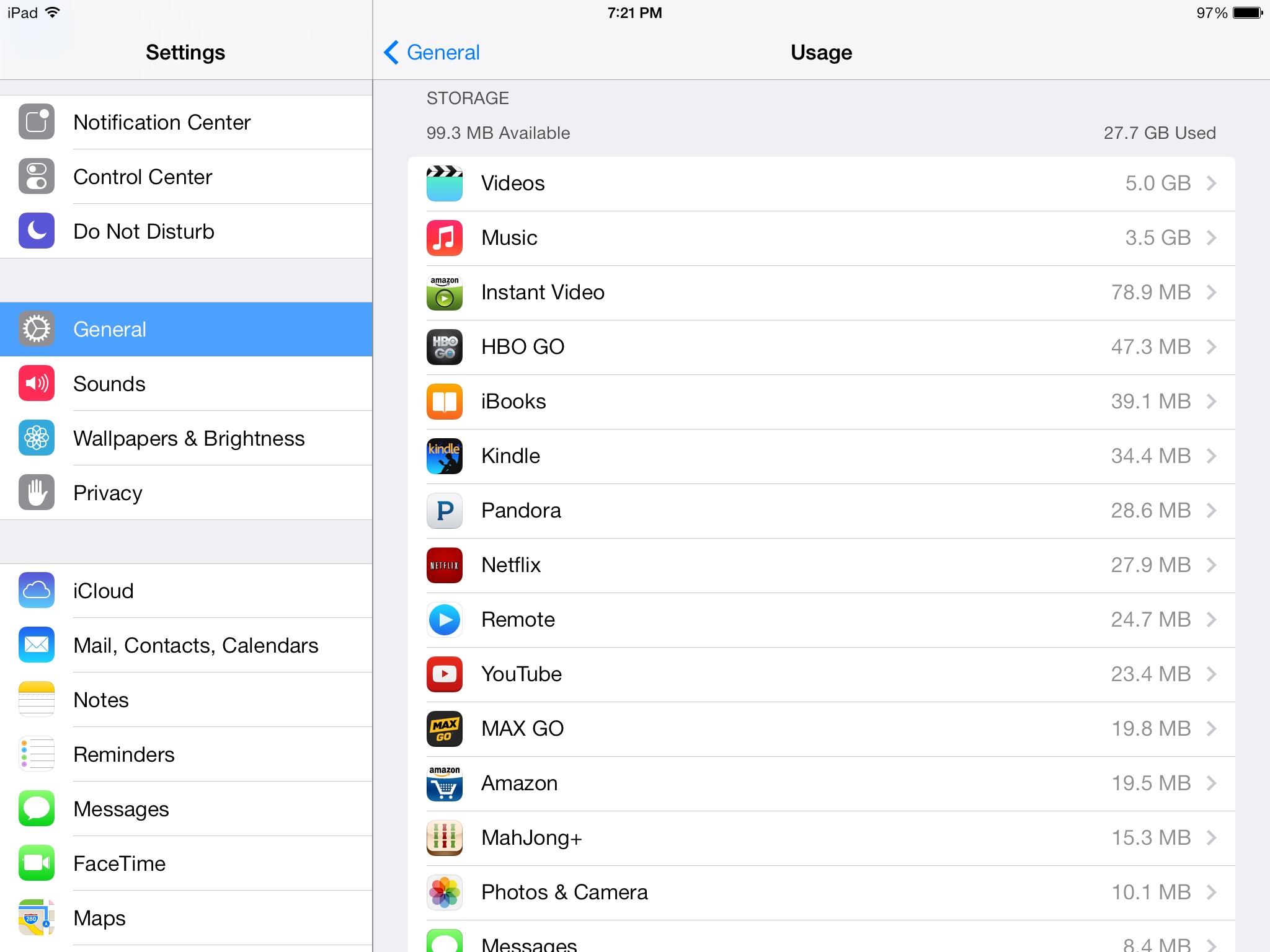Tap the Videos clapperboard icon
This screenshot has height=952, width=1270.
(x=445, y=183)
